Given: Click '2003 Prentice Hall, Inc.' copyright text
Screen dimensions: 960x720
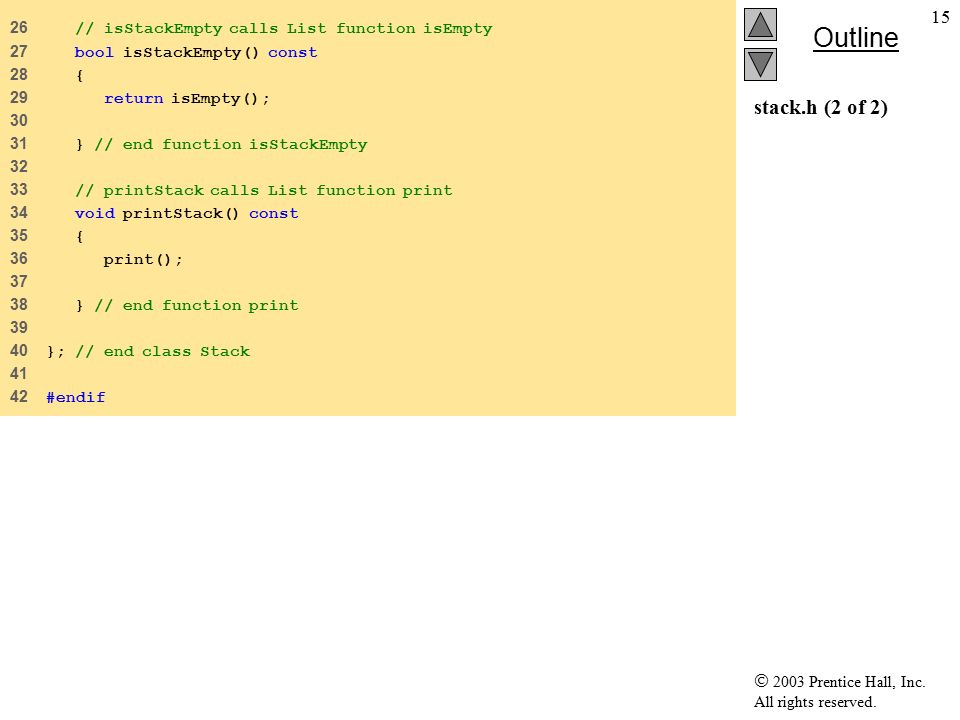Looking at the screenshot, I should [839, 681].
